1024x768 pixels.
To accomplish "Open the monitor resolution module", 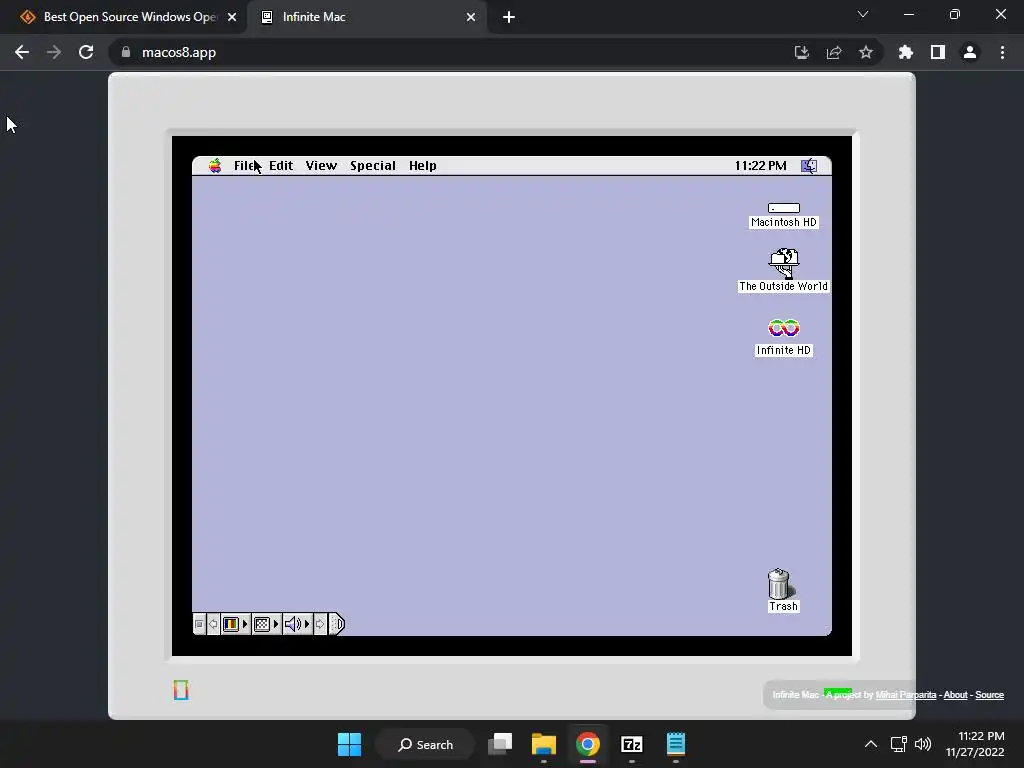I will tap(266, 624).
